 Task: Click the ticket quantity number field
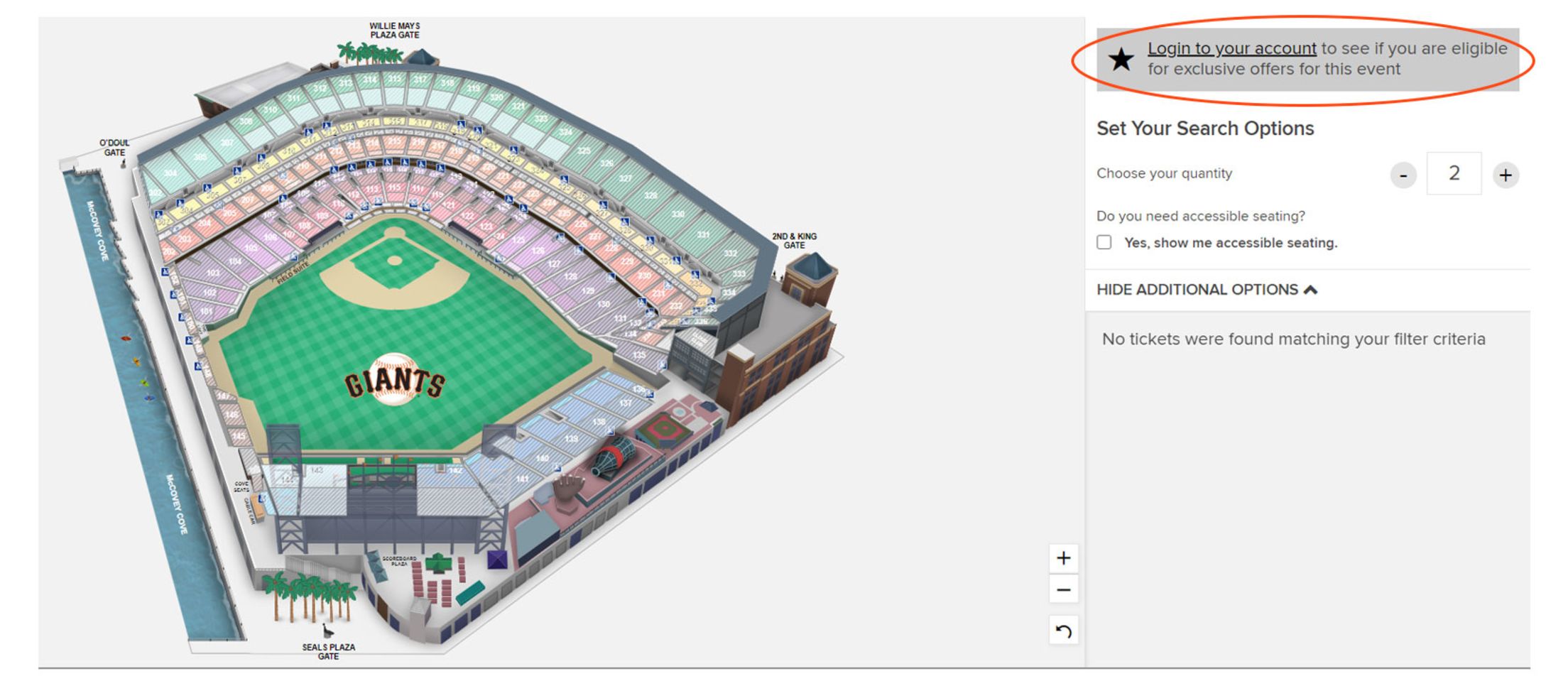click(x=1454, y=173)
